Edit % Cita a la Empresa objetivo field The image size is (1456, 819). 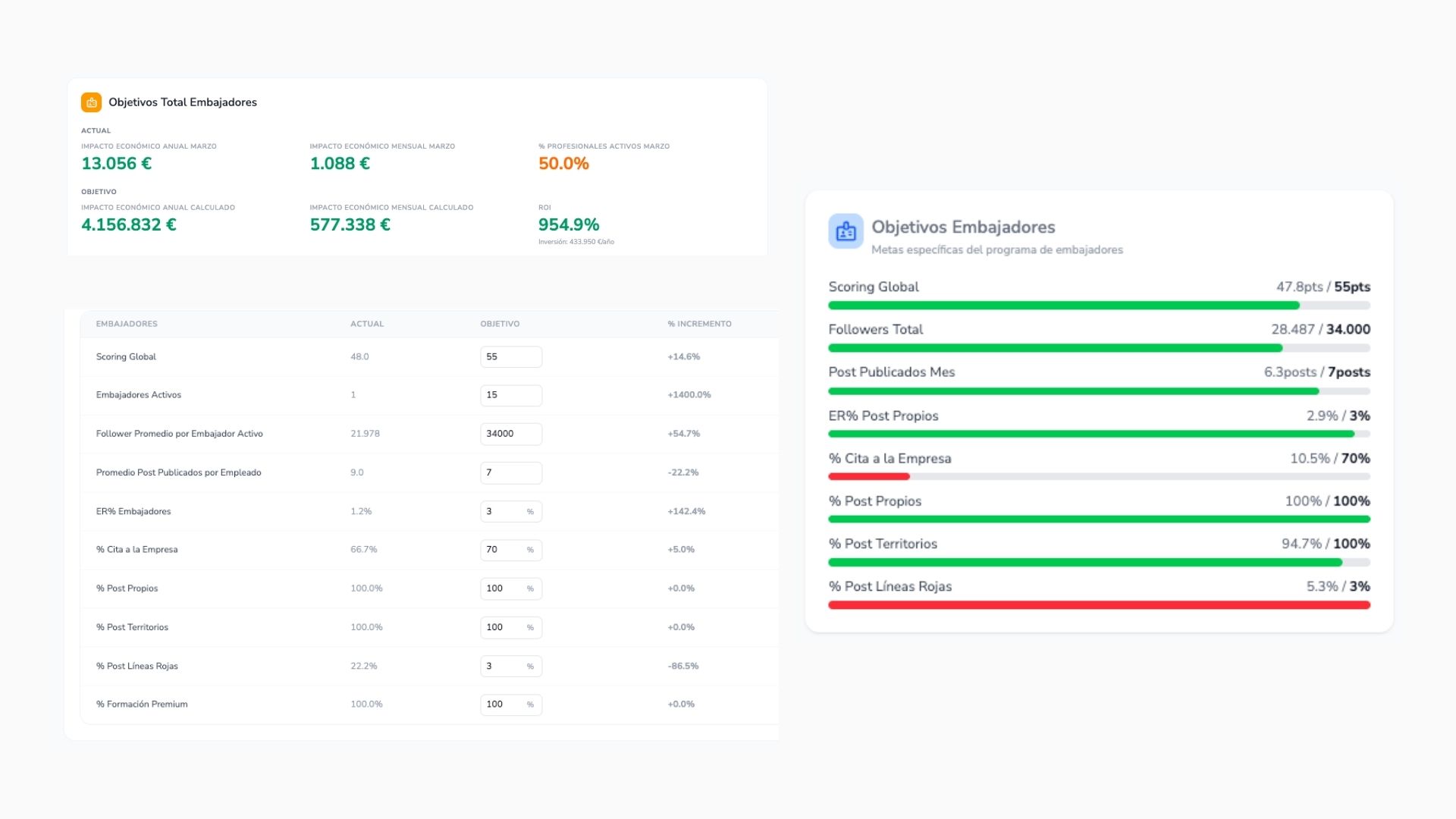point(511,550)
